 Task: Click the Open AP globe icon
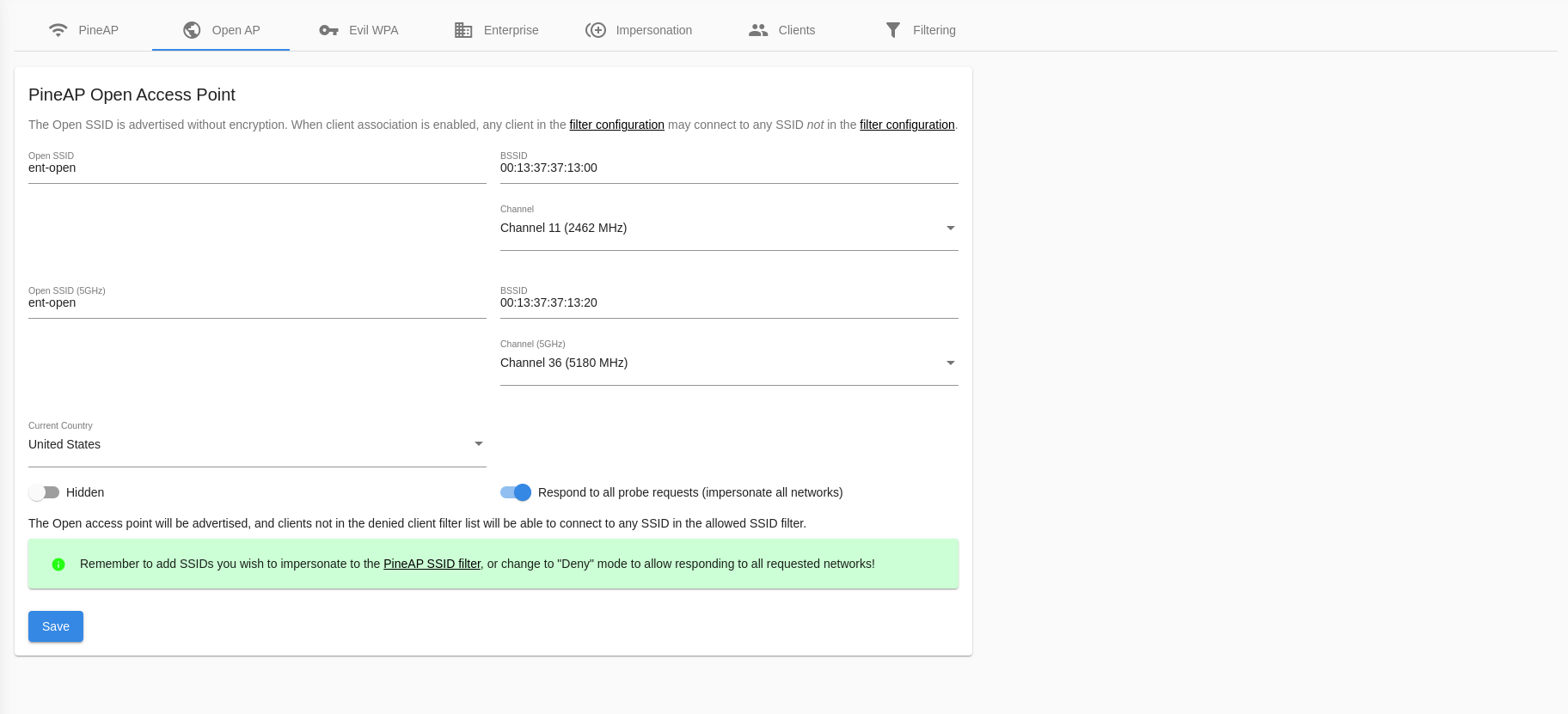click(x=192, y=30)
